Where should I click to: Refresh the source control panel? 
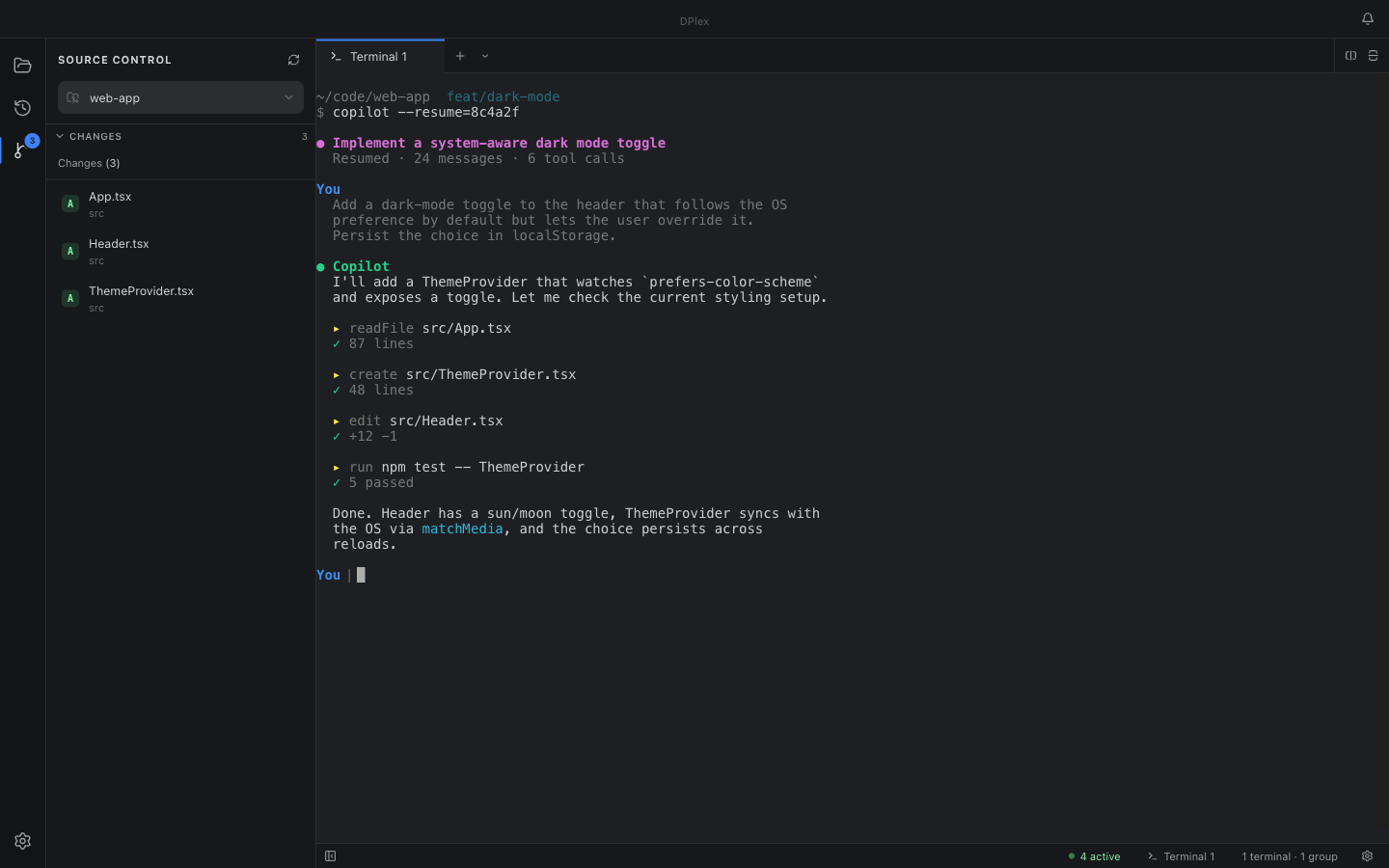point(293,60)
